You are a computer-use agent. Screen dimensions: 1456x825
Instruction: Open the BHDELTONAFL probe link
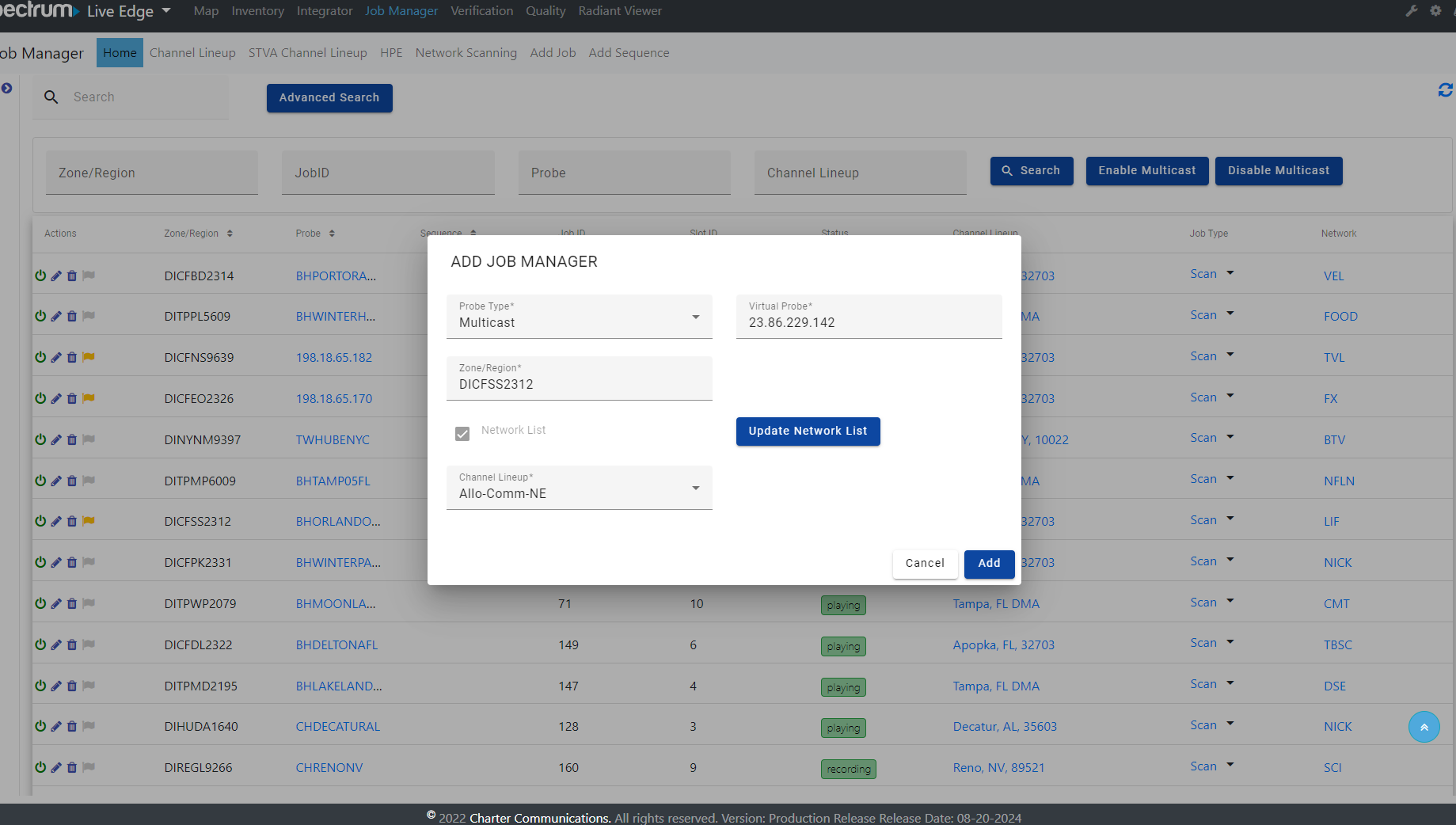336,645
